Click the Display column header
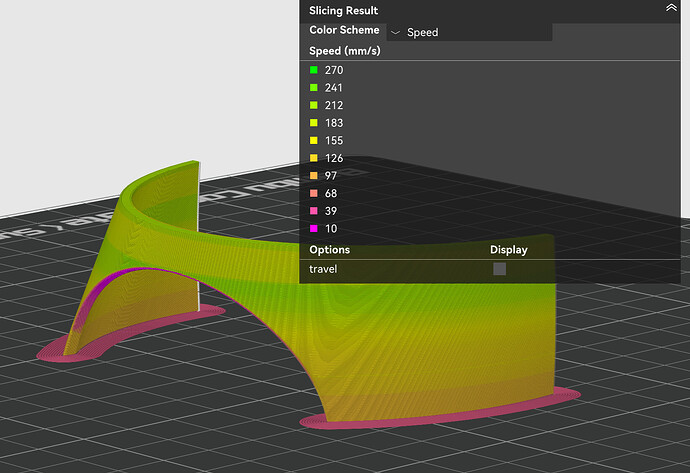690x473 pixels. pos(509,250)
